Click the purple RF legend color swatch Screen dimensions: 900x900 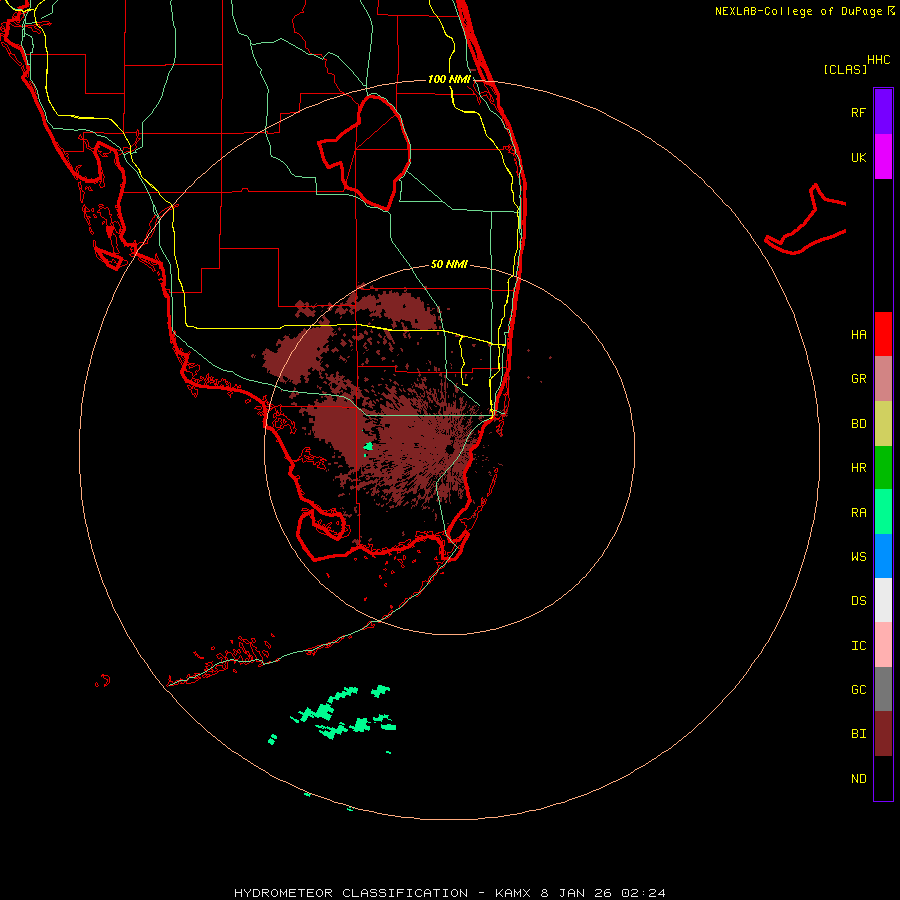tap(883, 112)
